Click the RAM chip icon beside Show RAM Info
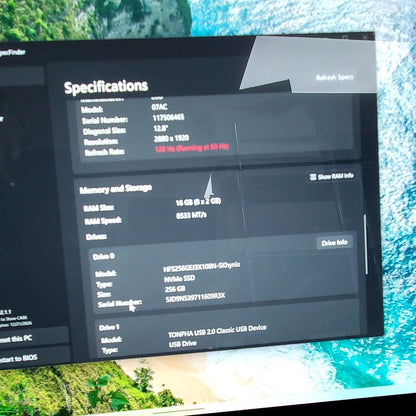The image size is (416, 416). point(313,177)
